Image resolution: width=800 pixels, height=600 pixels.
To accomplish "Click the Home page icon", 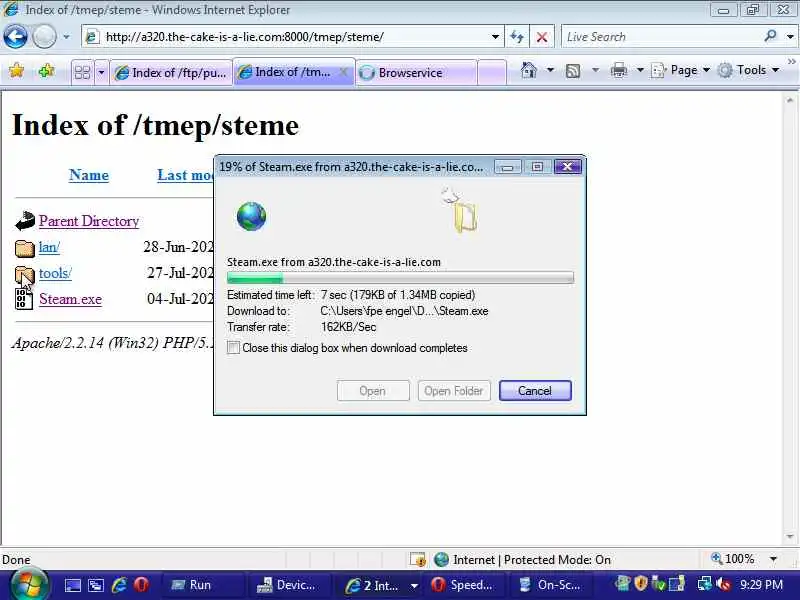I will point(529,70).
